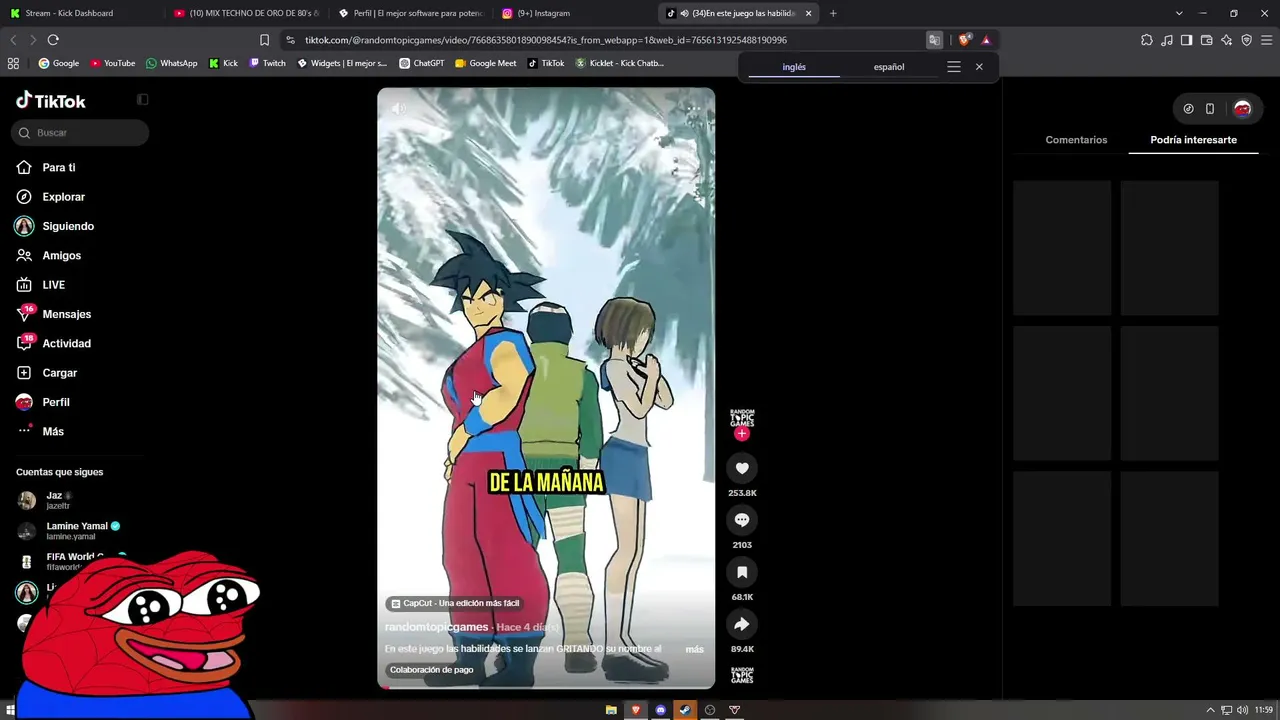Focus the Buscar search field

(81, 133)
